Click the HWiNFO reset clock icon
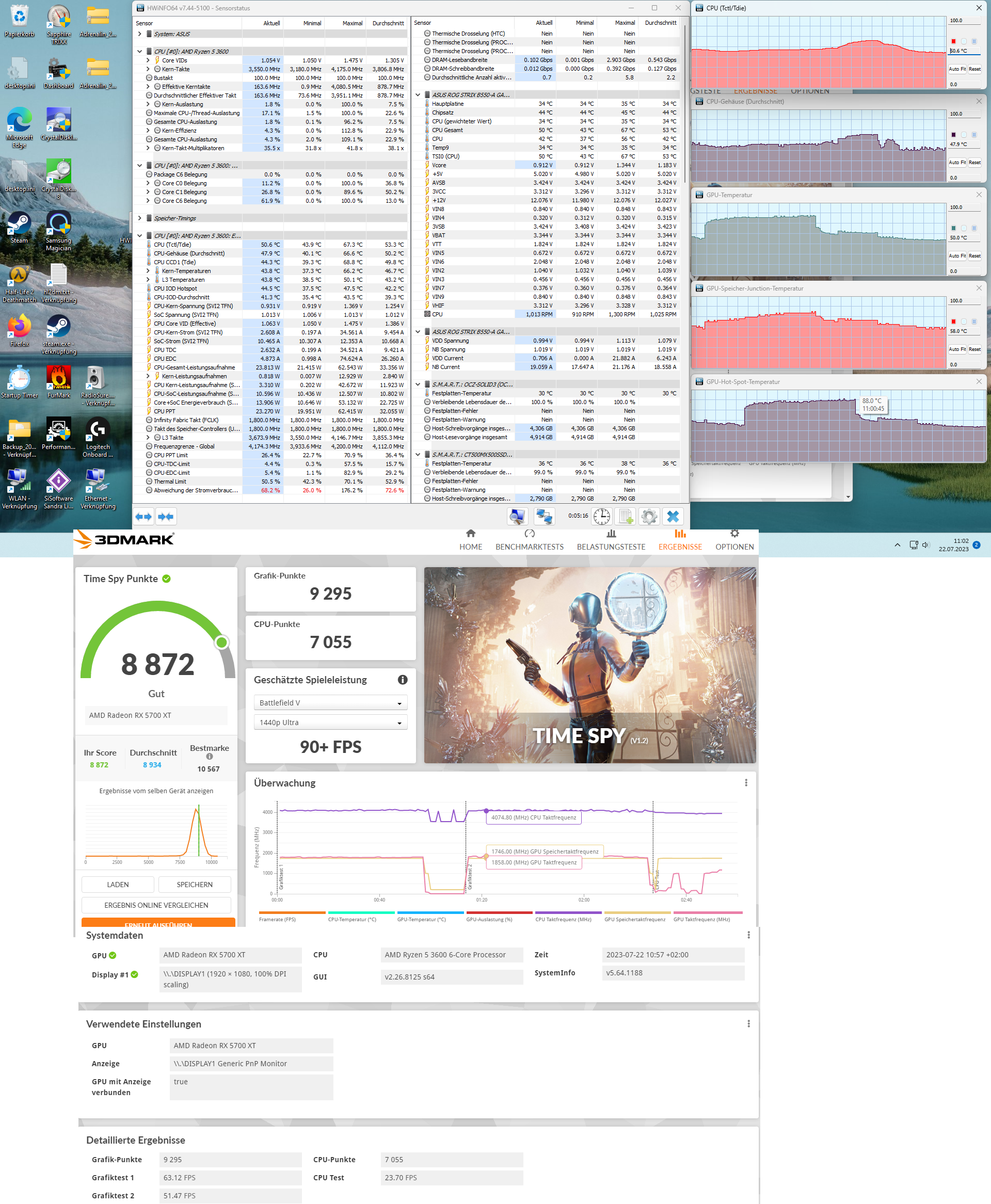This screenshot has height=1204, width=991. (x=601, y=517)
